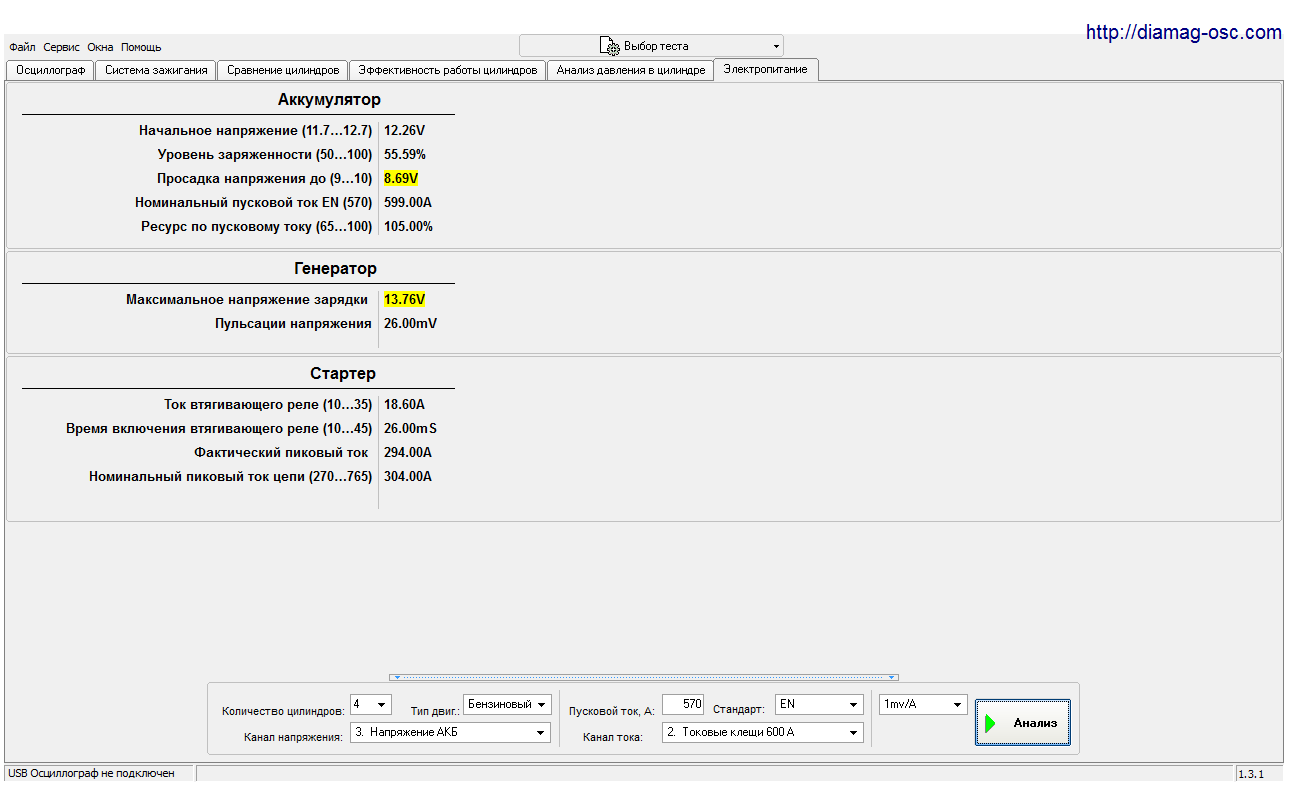This screenshot has height=786, width=1296.
Task: Click the Начальное напряжение label
Action: pos(256,131)
